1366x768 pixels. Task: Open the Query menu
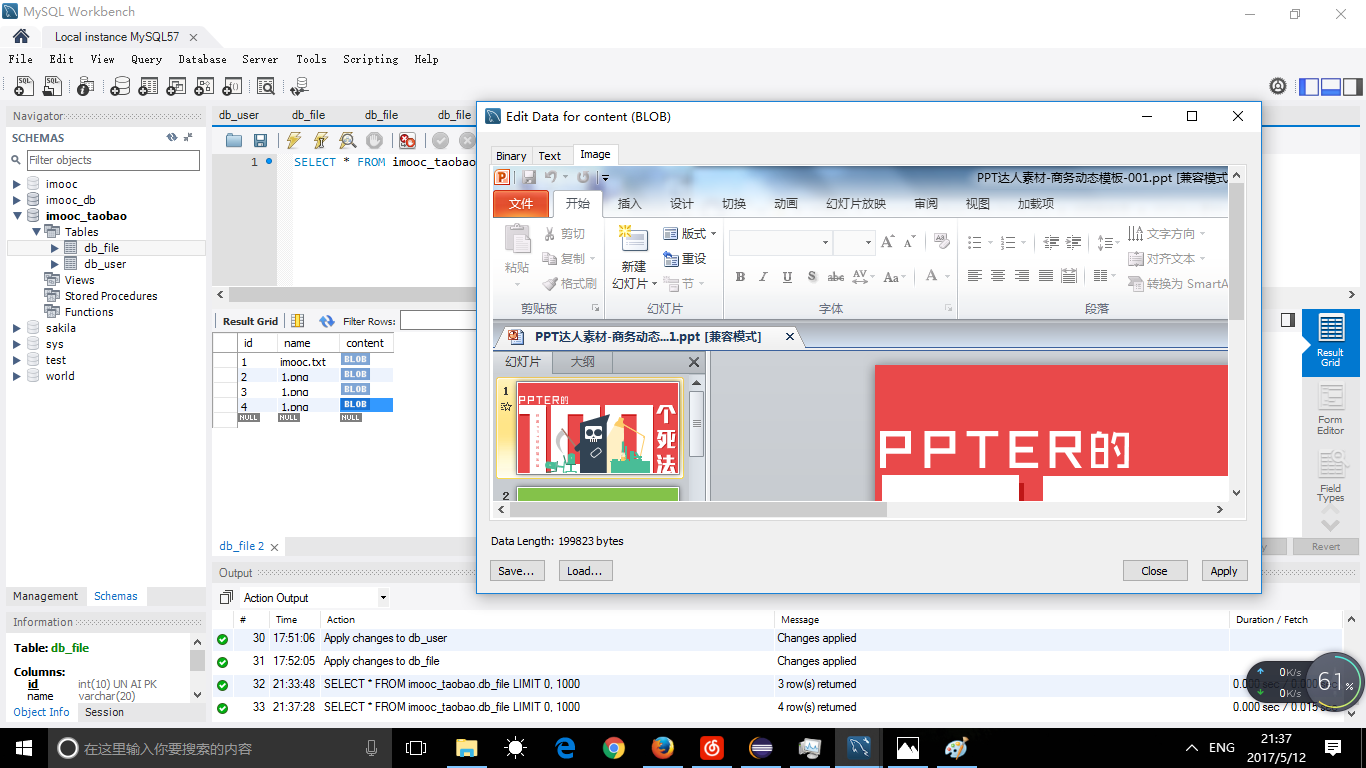(146, 59)
